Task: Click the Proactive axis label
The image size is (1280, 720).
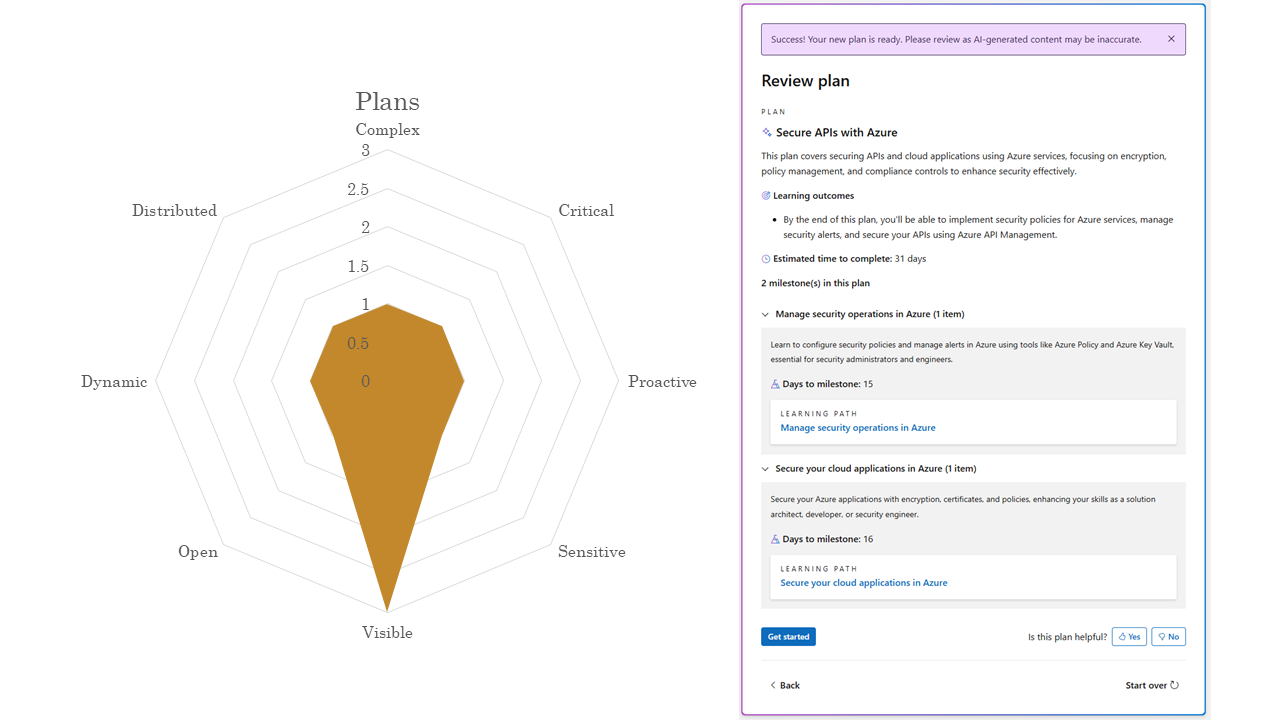Action: pyautogui.click(x=662, y=382)
